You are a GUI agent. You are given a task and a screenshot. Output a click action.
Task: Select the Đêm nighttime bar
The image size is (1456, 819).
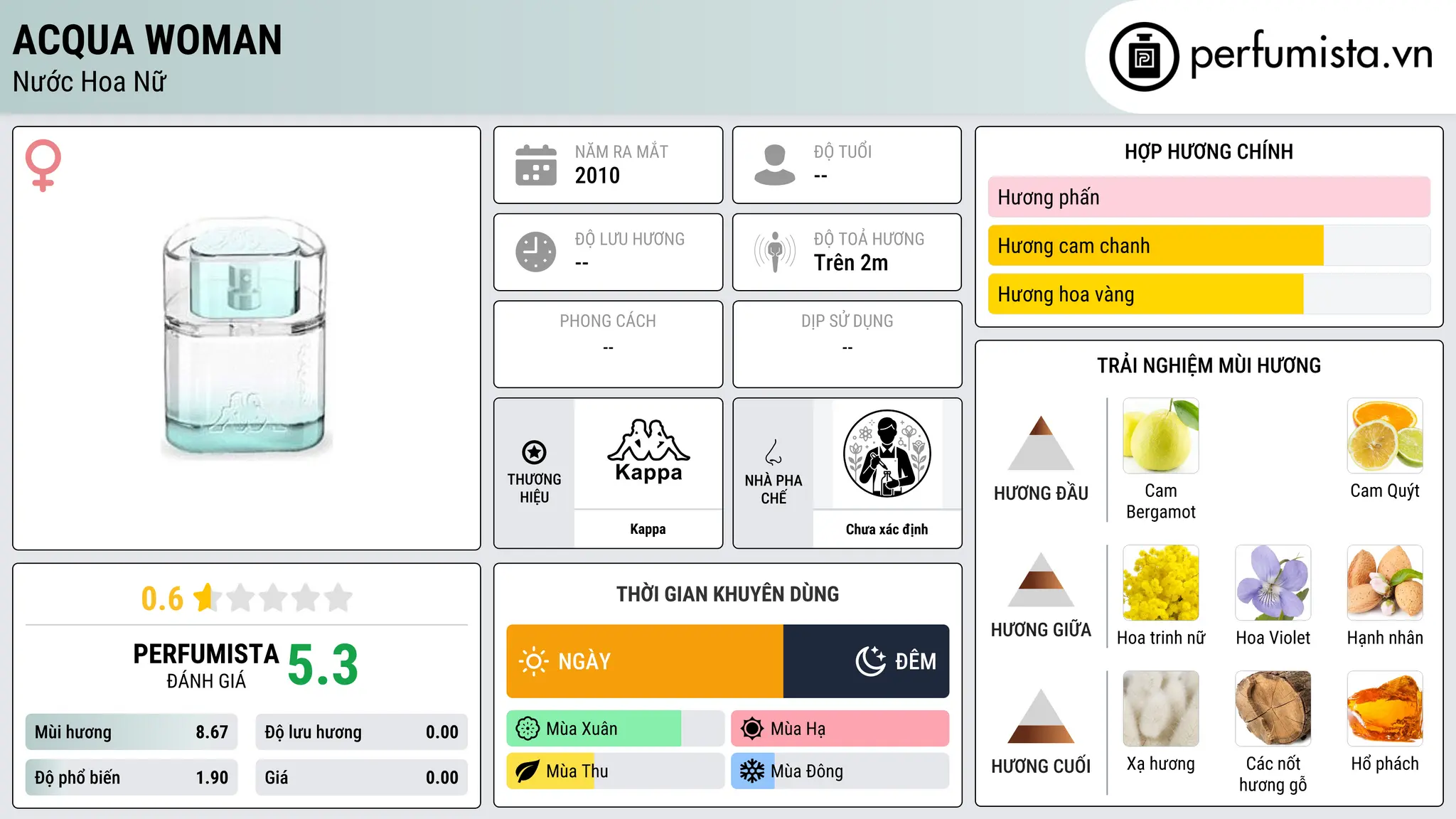point(866,661)
